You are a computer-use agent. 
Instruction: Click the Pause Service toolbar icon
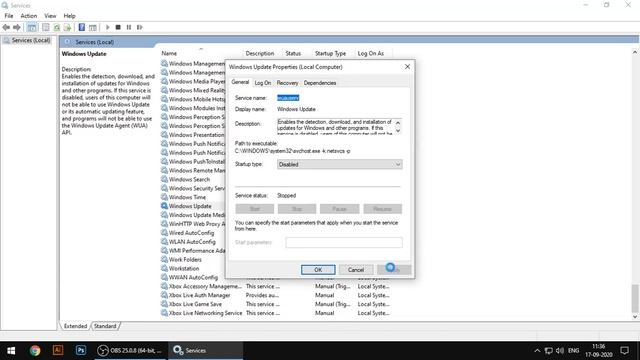coord(129,27)
